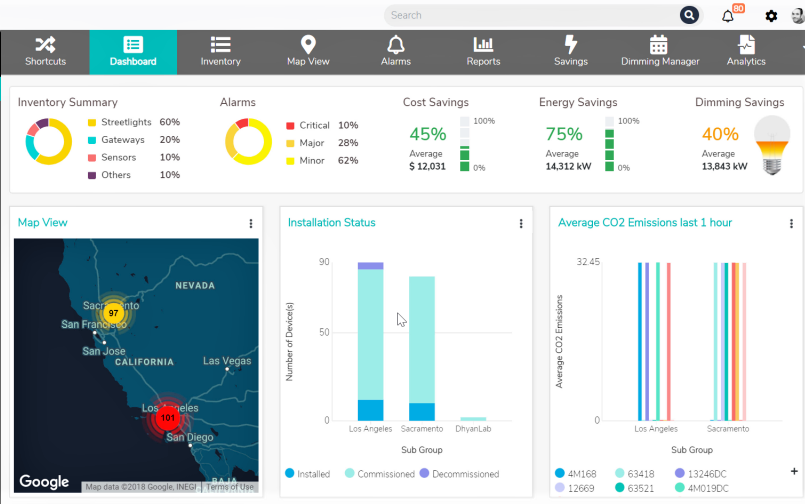Click the Savings lightning bolt icon
805x504 pixels.
click(x=571, y=44)
